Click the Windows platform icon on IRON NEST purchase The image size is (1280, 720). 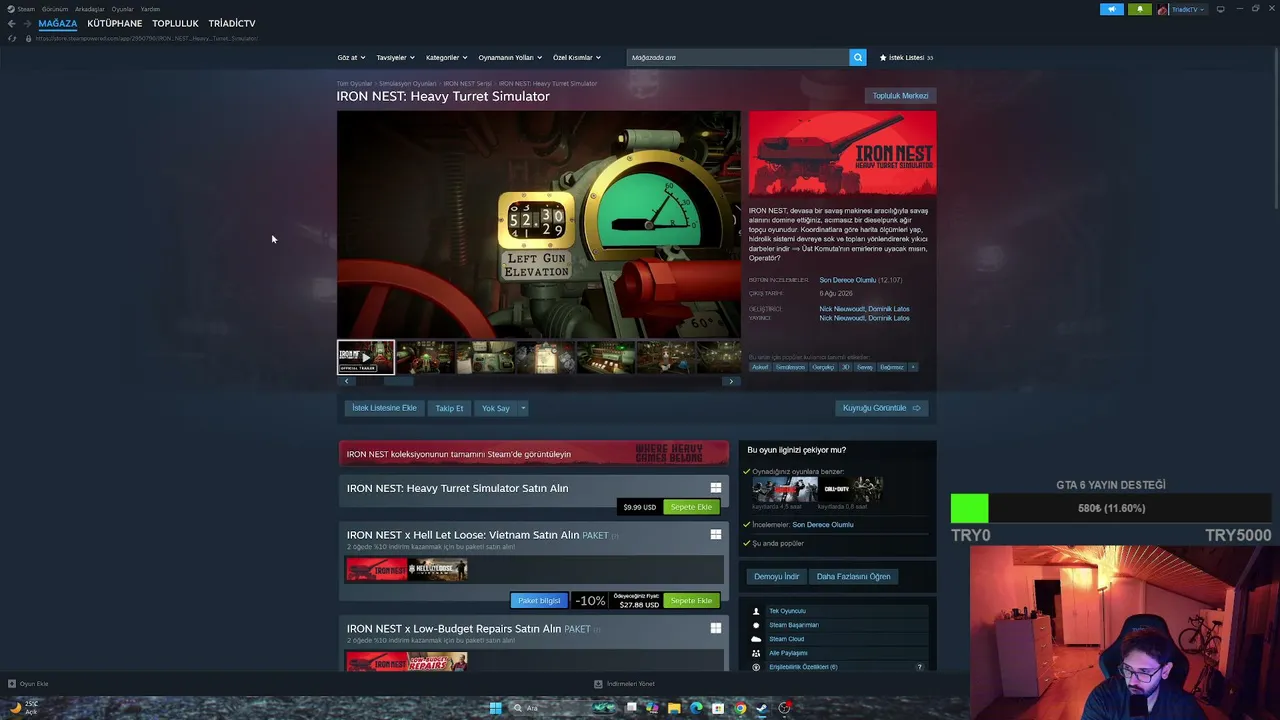(x=715, y=488)
